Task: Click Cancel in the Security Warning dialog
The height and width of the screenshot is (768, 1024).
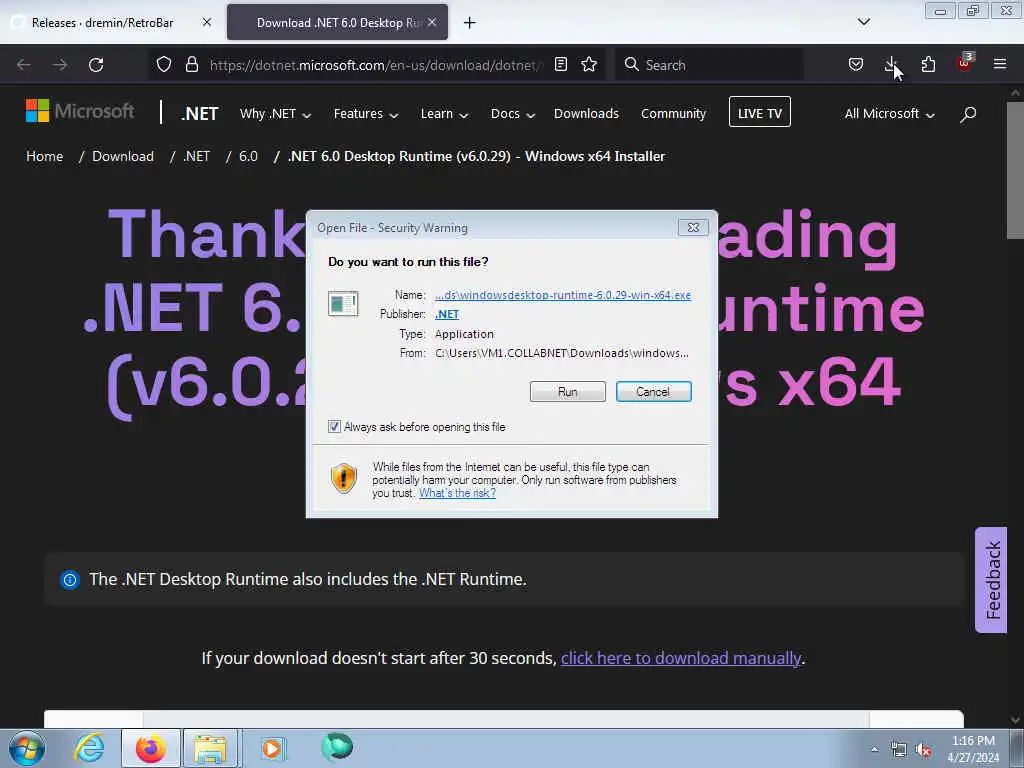Action: [x=653, y=391]
